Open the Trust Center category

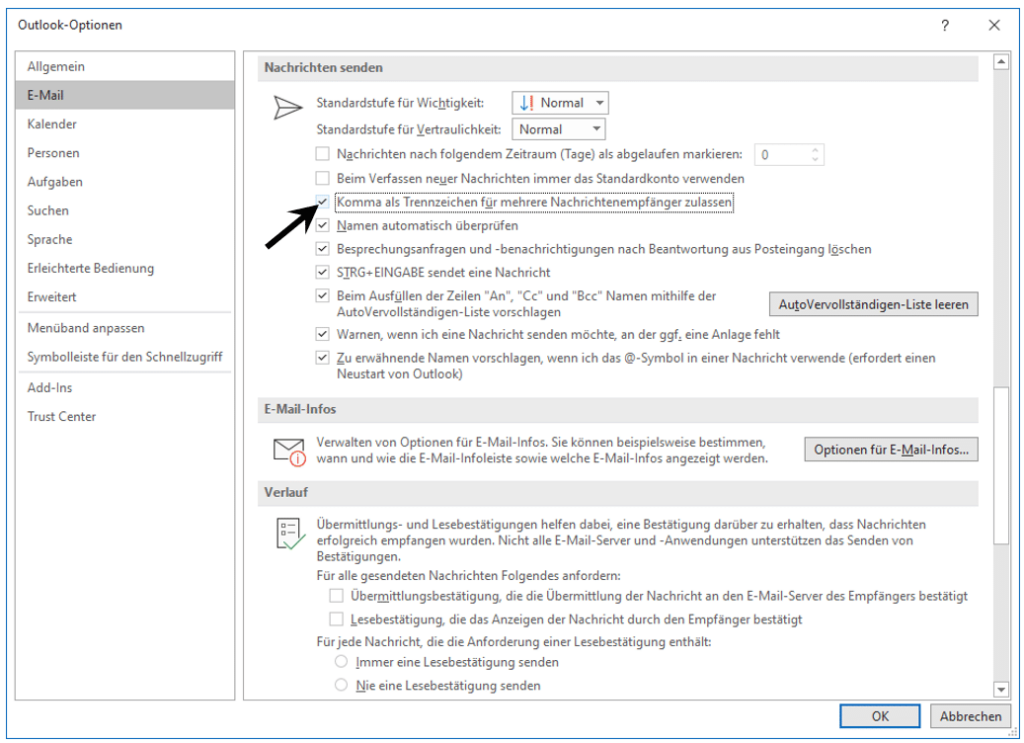pyautogui.click(x=124, y=417)
